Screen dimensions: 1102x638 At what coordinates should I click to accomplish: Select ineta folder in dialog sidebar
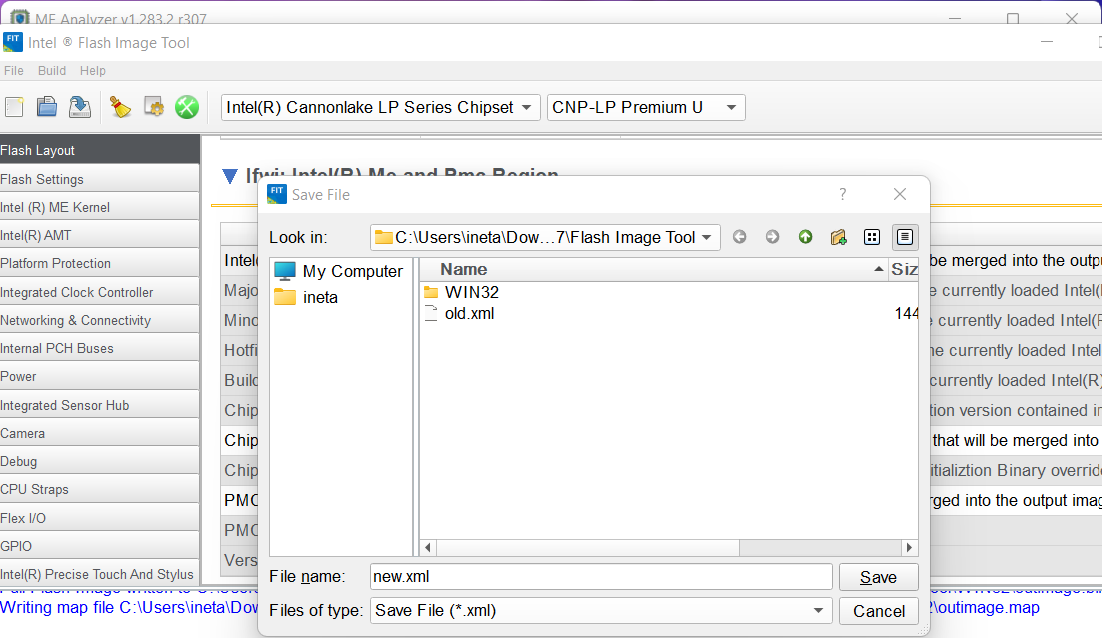306,297
